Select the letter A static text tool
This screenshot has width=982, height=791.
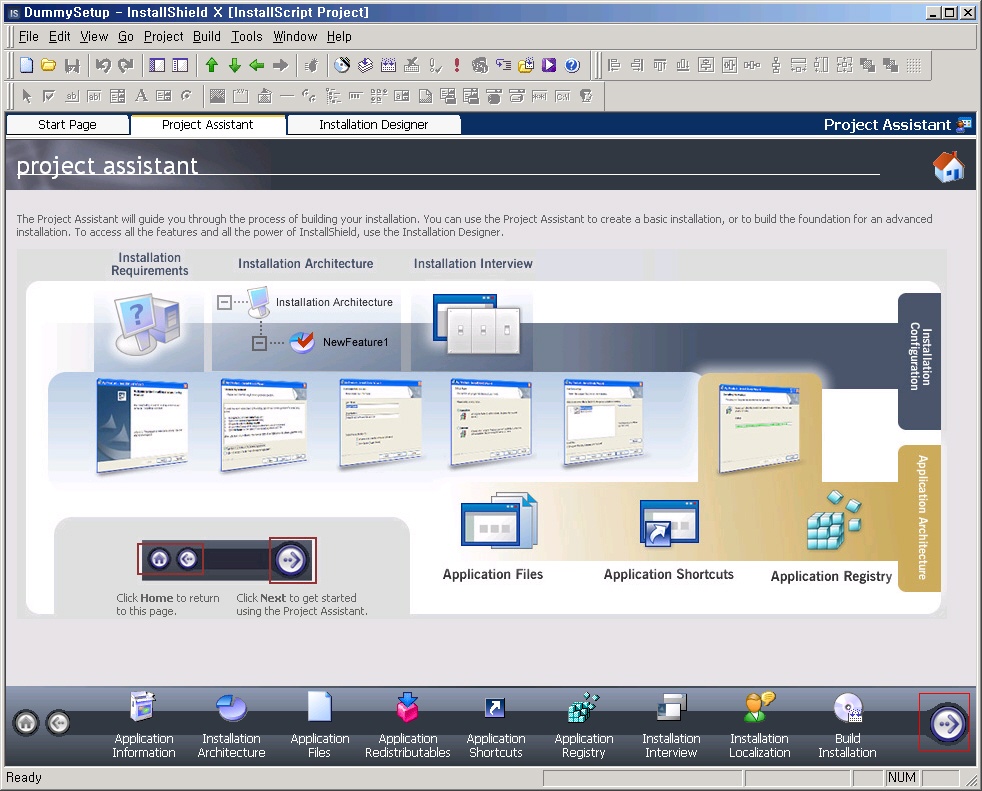coord(142,96)
